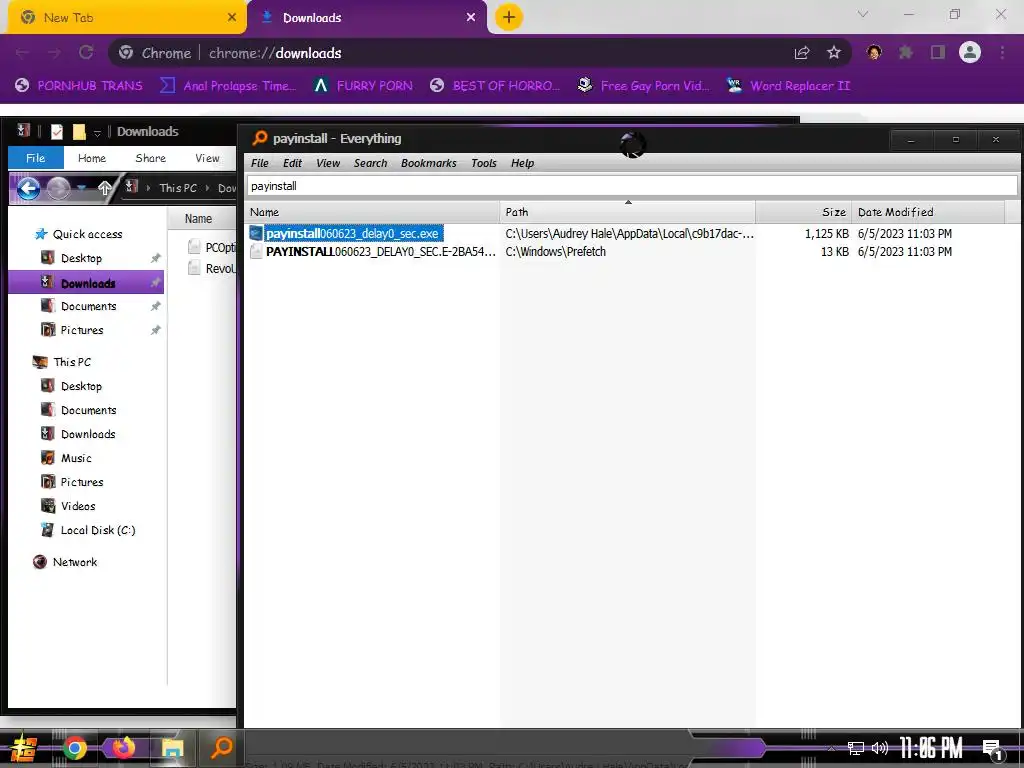Click volume speaker icon in system tray

pyautogui.click(x=880, y=748)
